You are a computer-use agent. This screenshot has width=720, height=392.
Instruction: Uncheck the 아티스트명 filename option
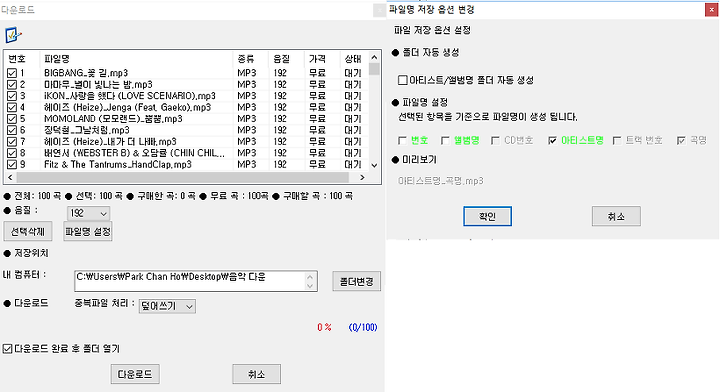pos(552,140)
